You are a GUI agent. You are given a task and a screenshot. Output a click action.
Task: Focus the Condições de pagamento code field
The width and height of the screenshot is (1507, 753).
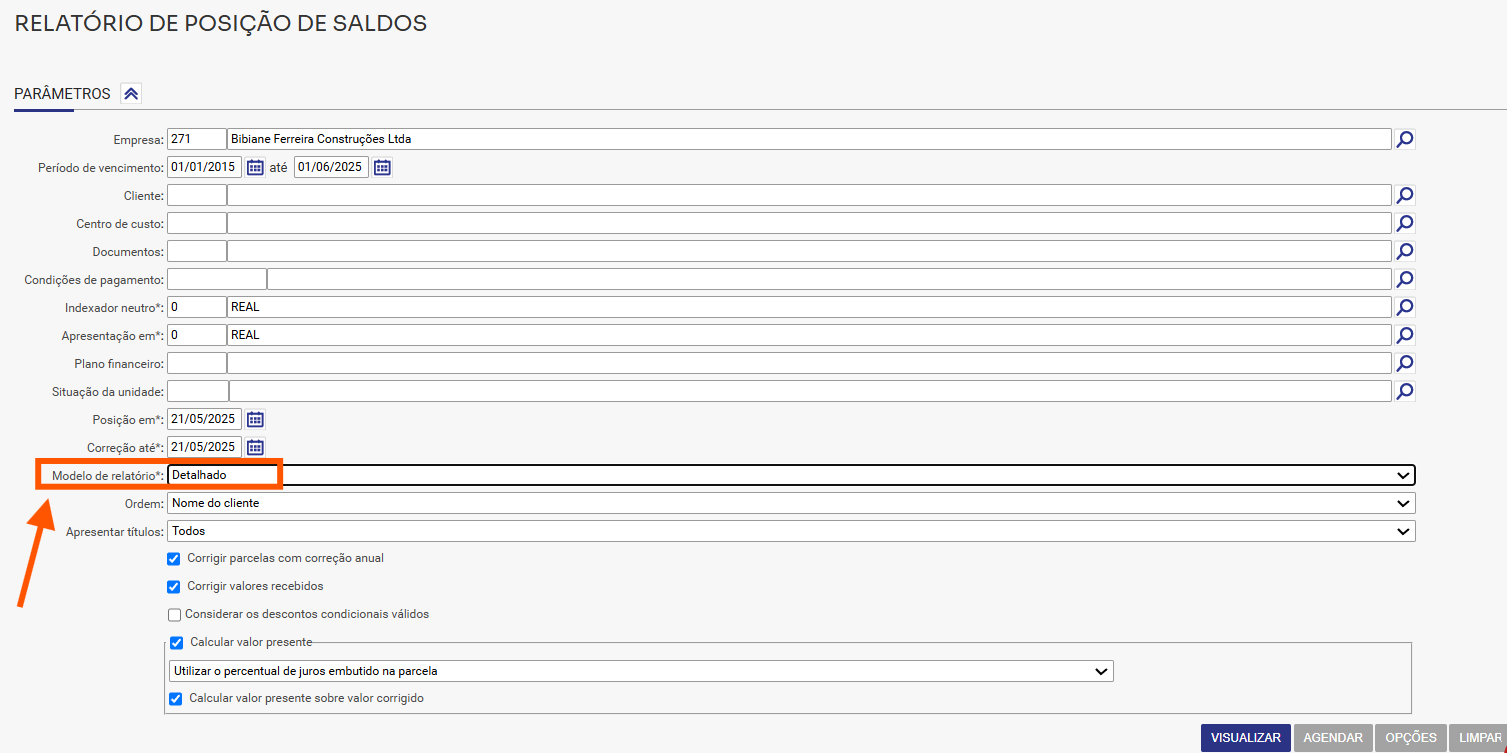tap(217, 279)
